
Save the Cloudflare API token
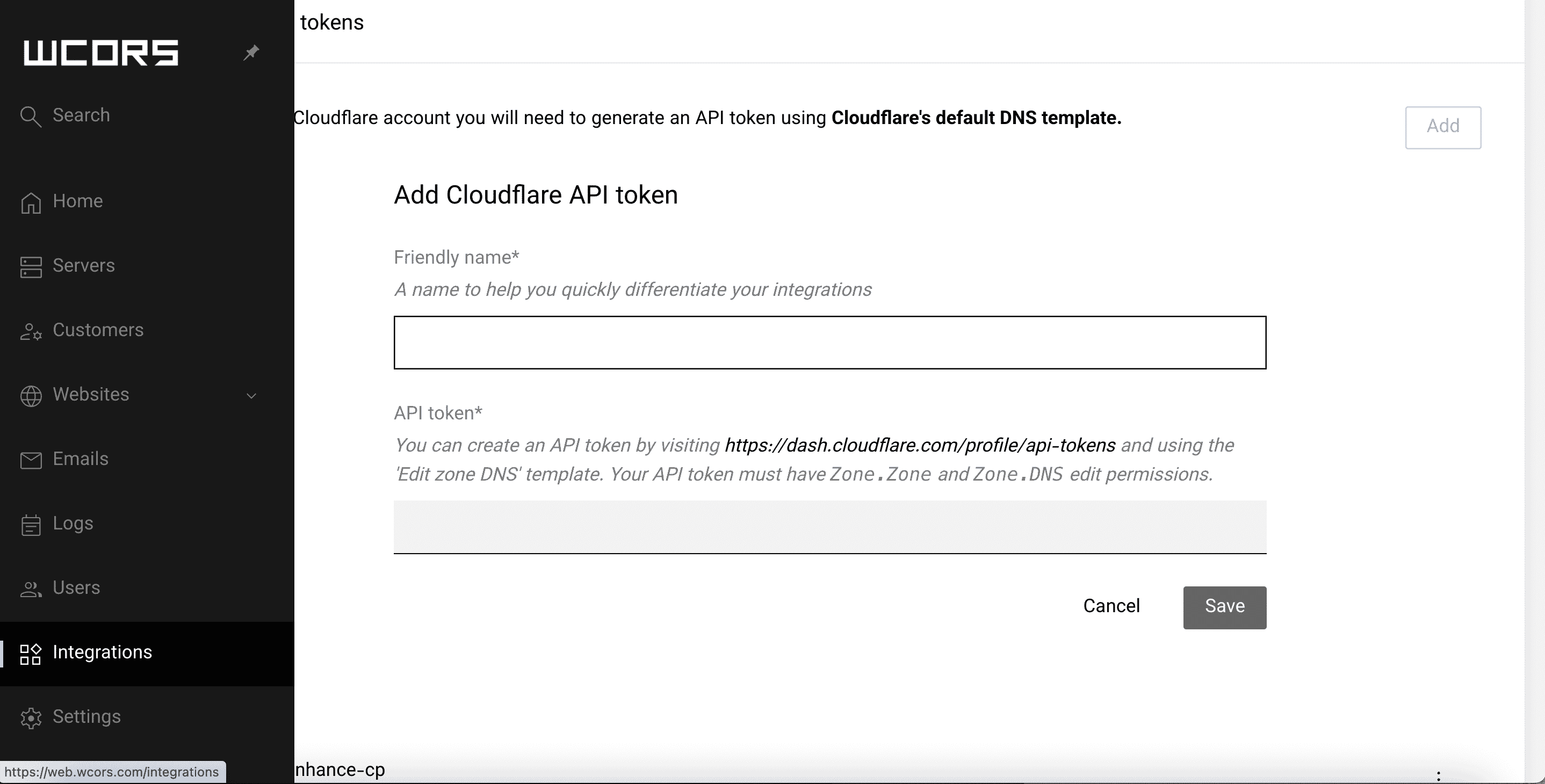pos(1224,607)
